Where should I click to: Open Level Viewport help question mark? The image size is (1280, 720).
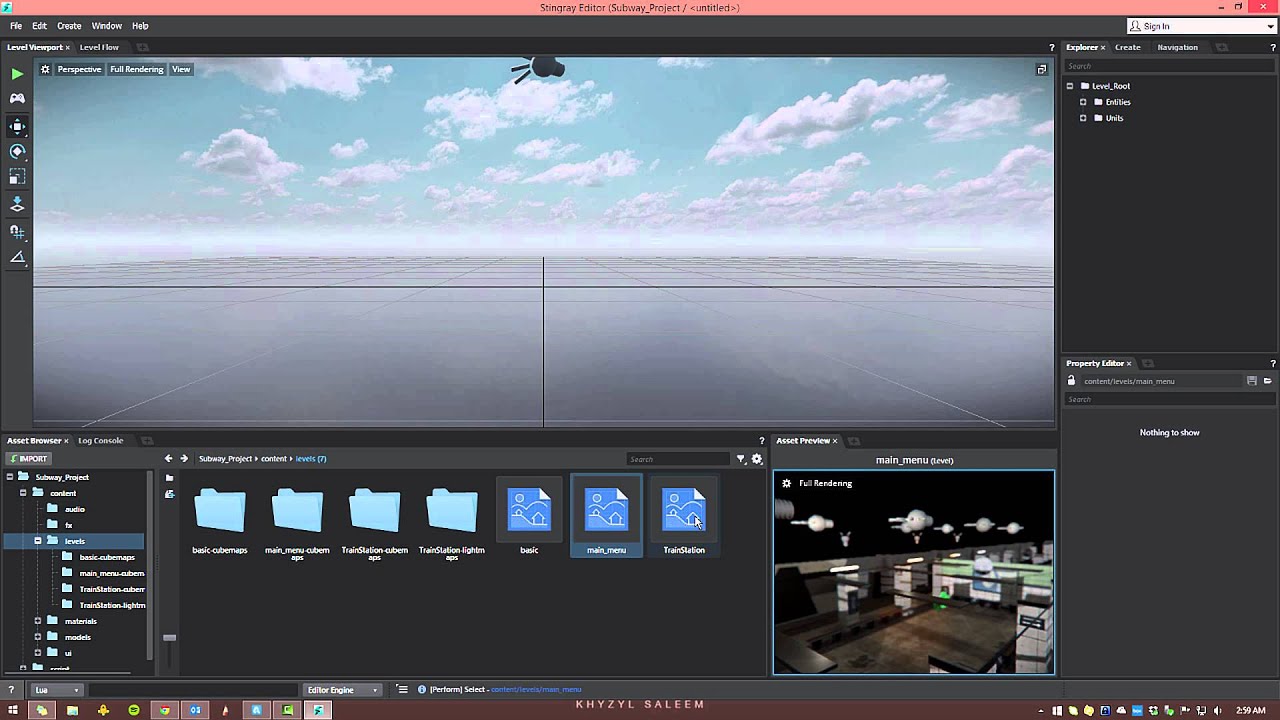(1051, 47)
